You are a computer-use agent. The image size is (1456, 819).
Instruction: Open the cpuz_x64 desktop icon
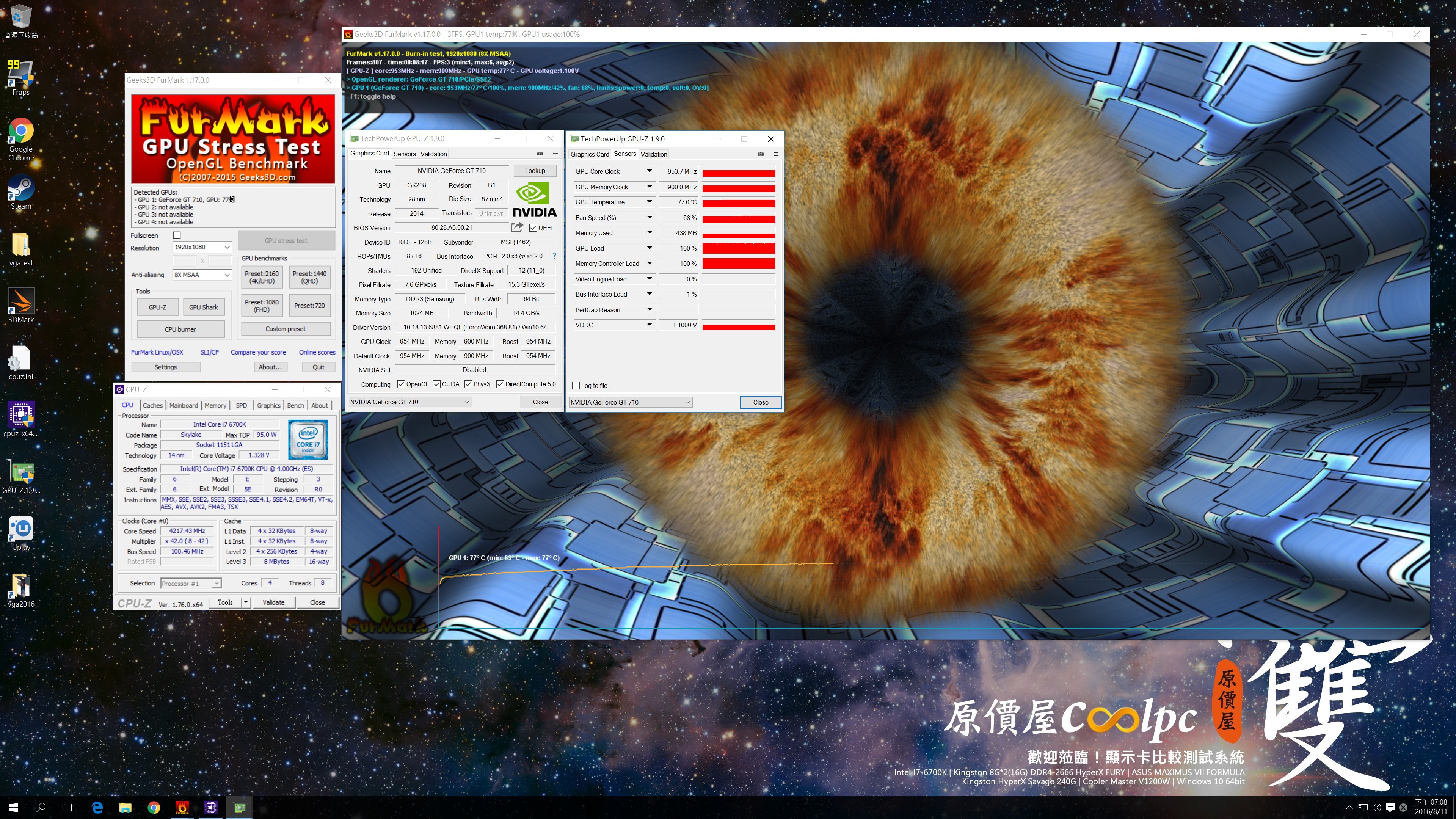coord(21,419)
